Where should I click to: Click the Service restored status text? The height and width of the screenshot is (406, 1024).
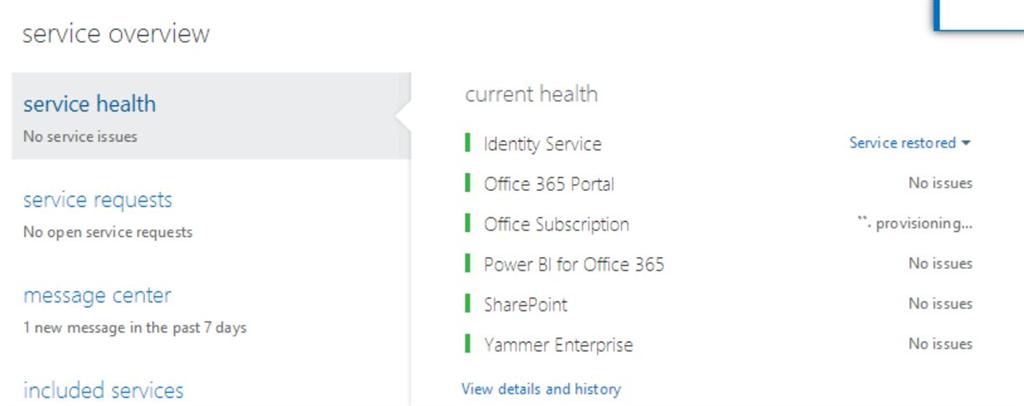point(902,144)
